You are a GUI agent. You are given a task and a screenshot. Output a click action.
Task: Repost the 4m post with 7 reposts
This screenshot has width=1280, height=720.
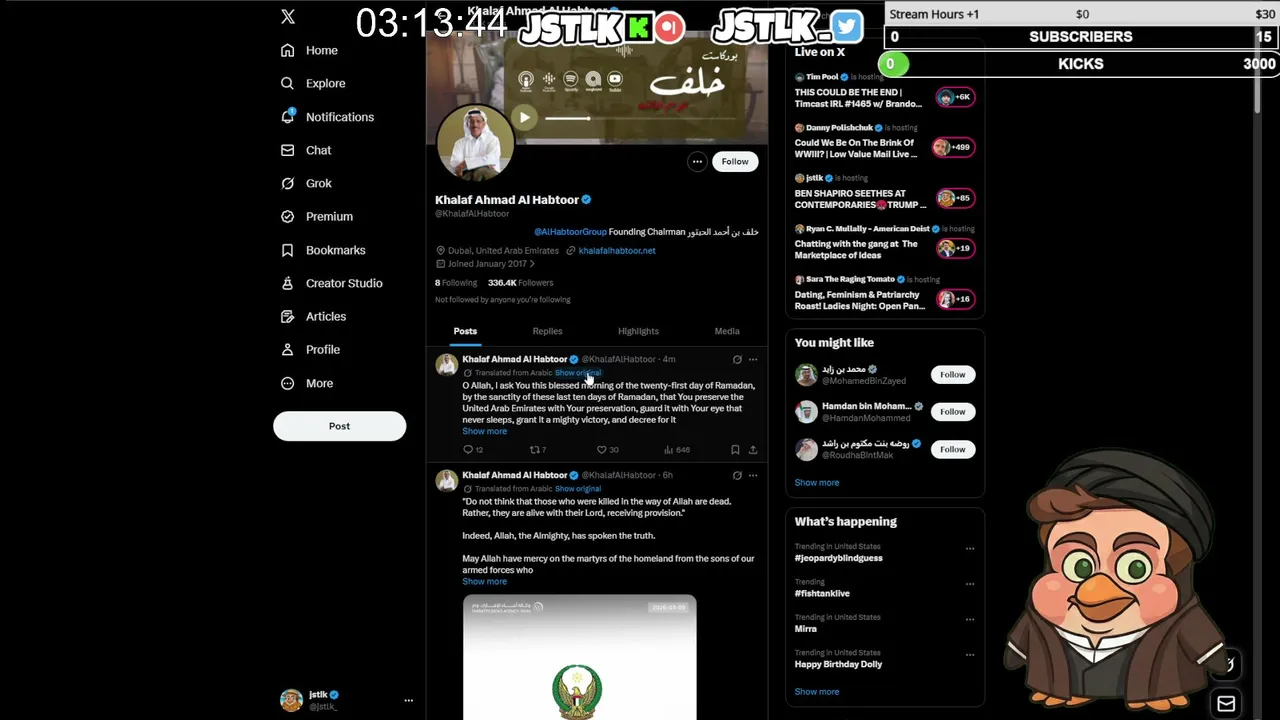(x=538, y=450)
